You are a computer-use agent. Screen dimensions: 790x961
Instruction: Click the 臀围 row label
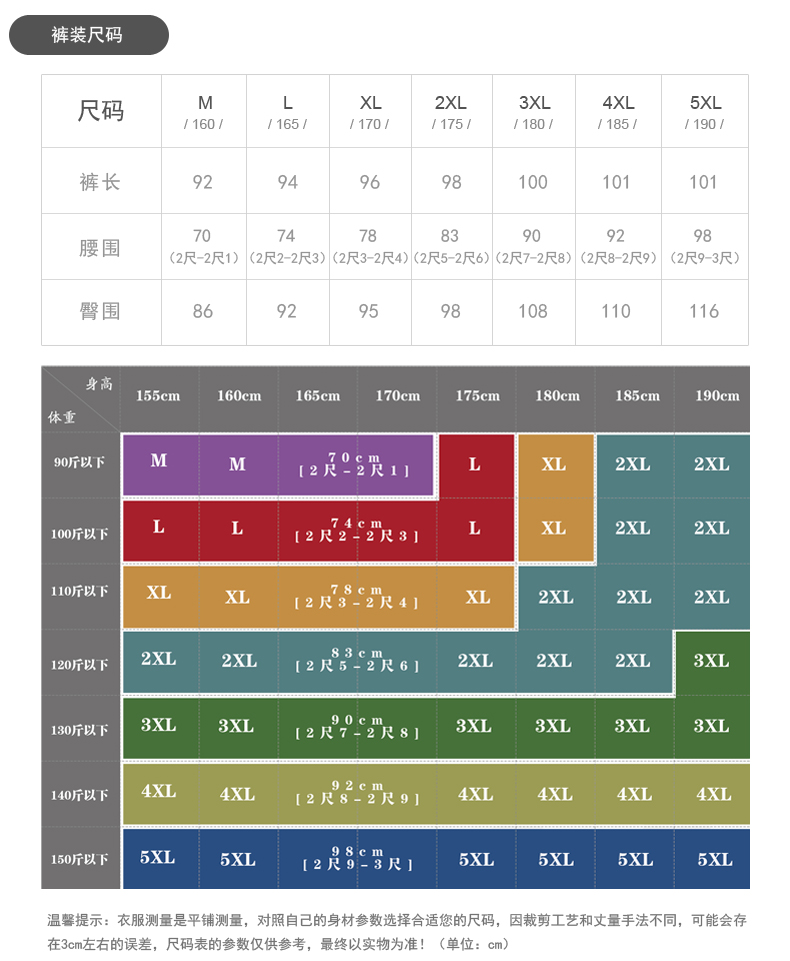(x=101, y=312)
